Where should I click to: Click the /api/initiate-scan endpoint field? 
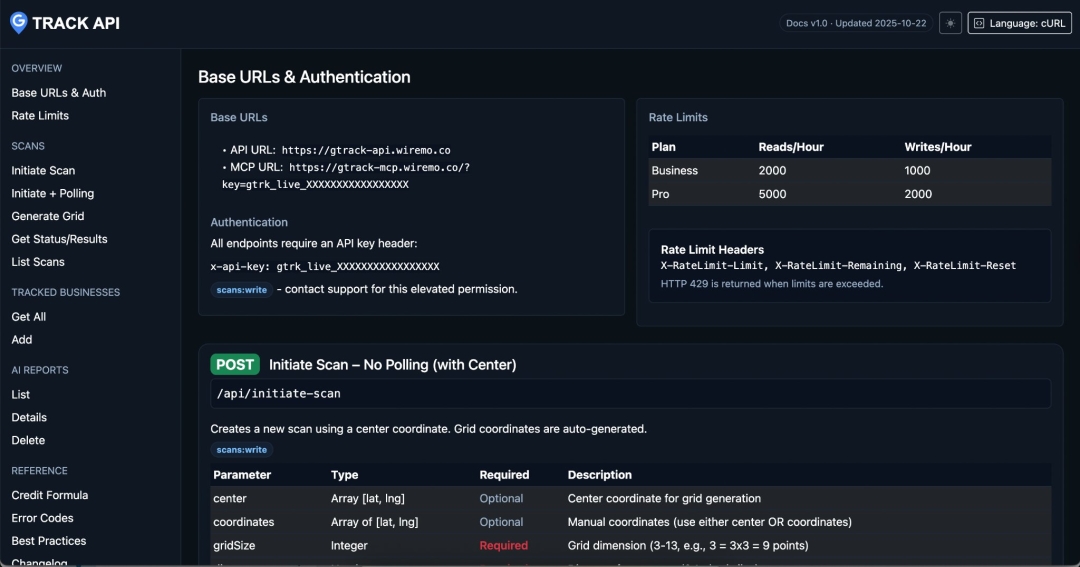click(x=630, y=394)
